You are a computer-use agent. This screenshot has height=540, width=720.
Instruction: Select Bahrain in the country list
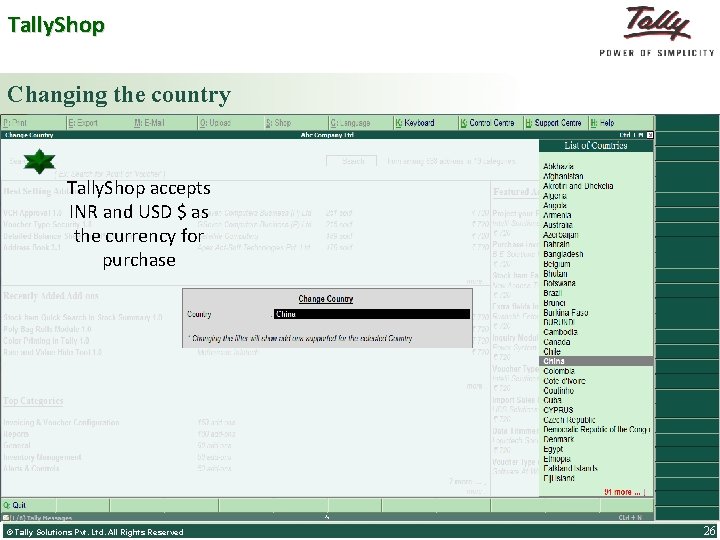pyautogui.click(x=556, y=244)
